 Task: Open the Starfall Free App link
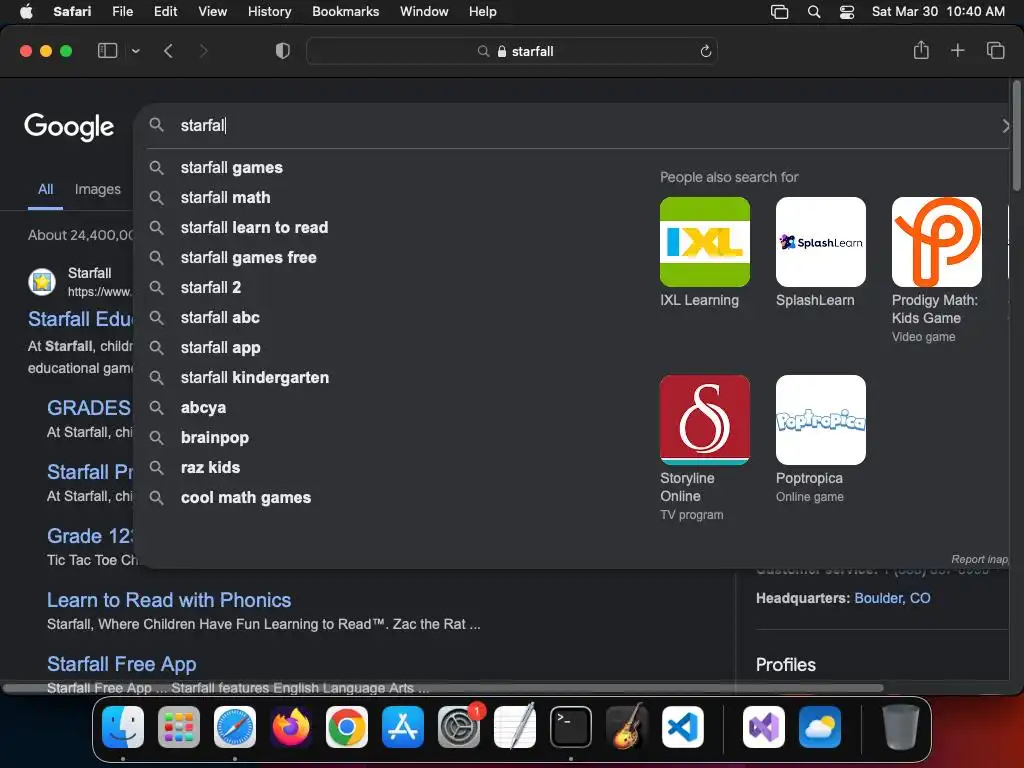click(x=121, y=664)
